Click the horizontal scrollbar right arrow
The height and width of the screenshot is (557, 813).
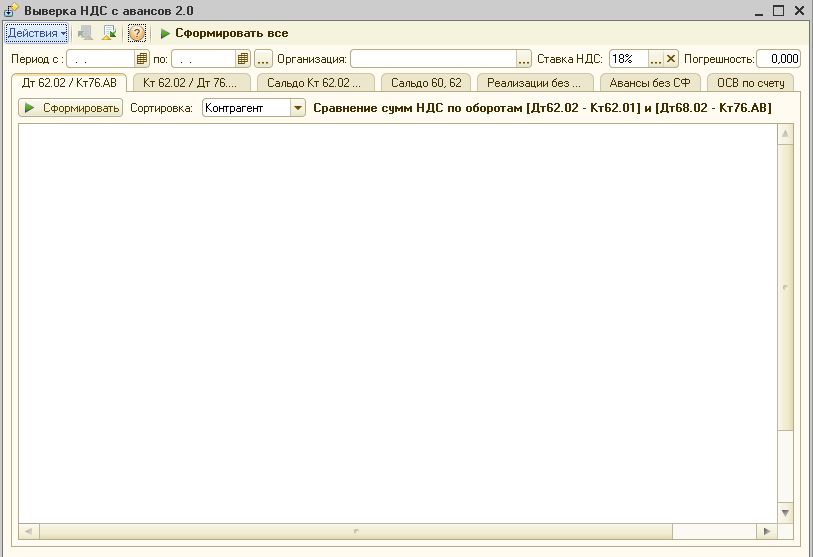[767, 531]
